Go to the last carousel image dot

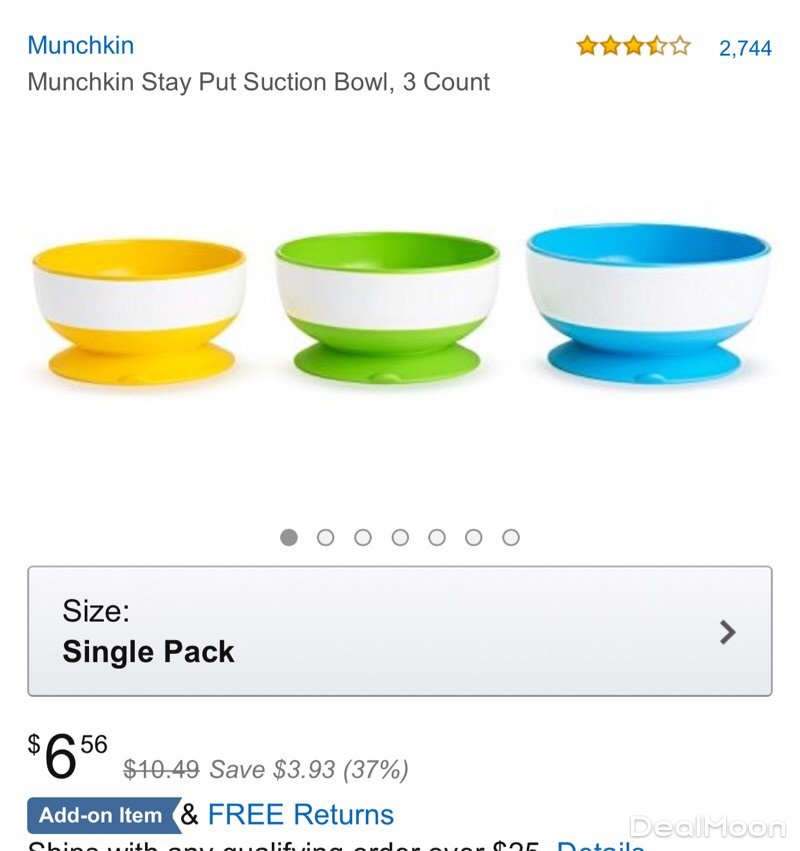511,538
